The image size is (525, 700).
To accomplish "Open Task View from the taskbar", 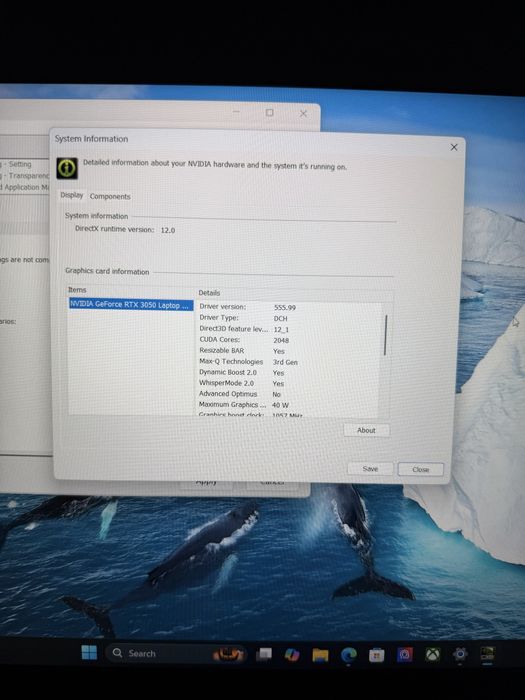I will tap(264, 654).
